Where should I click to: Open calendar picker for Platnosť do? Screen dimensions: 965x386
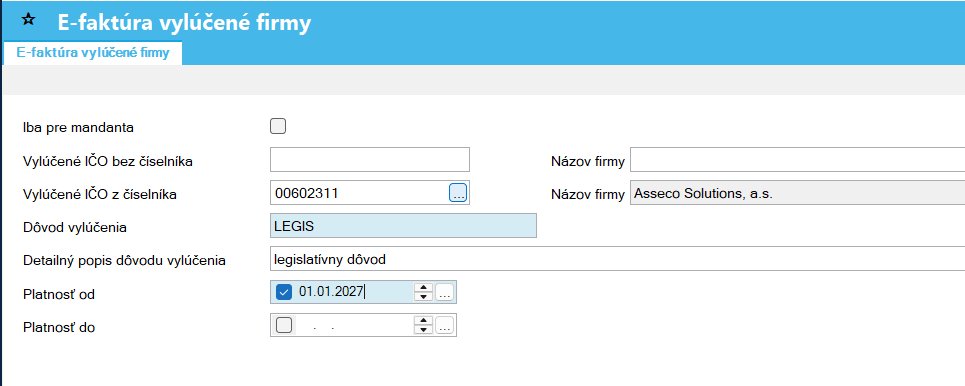point(445,326)
